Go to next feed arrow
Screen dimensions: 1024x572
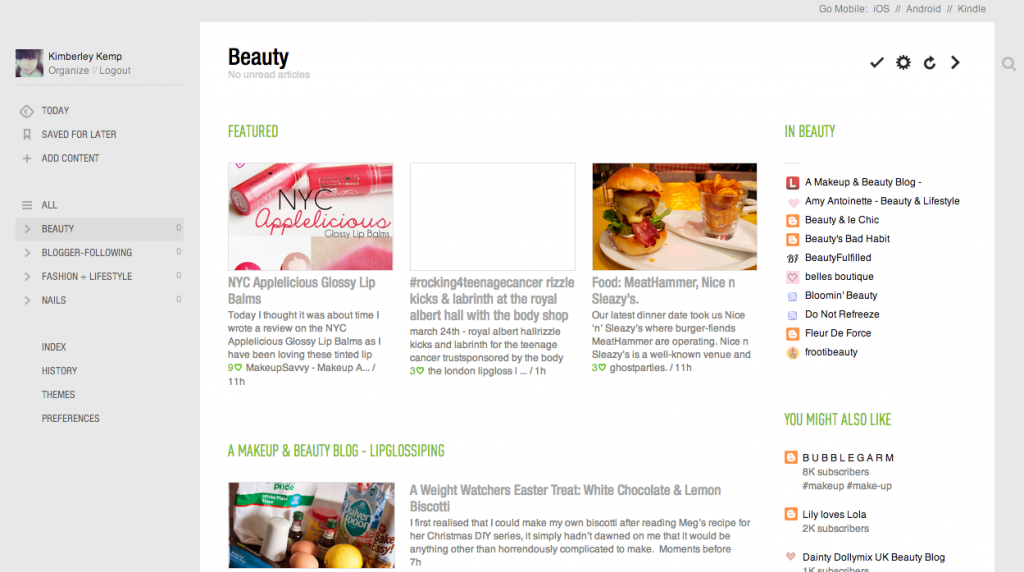click(955, 63)
